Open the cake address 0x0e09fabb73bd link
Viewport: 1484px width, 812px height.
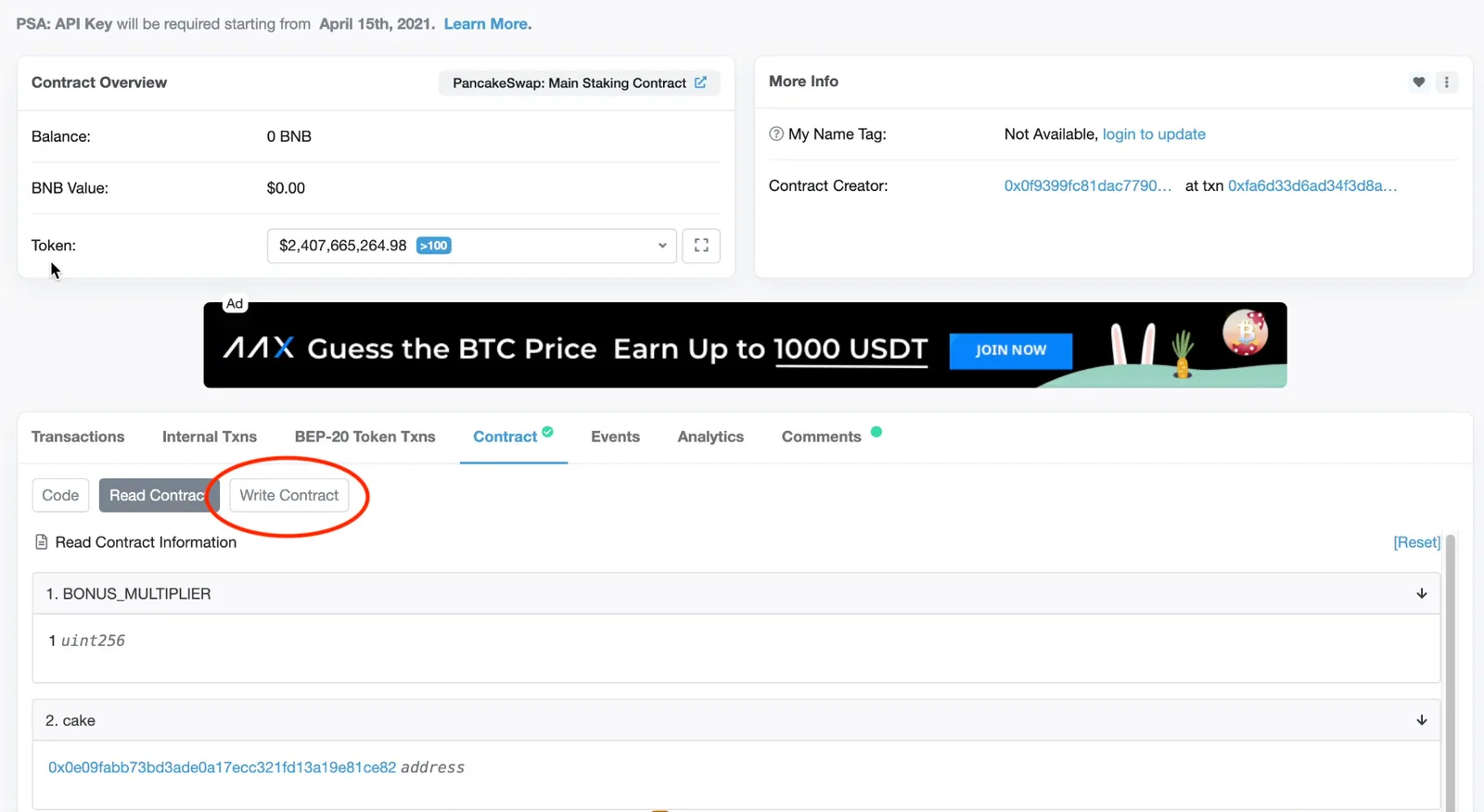pos(222,768)
